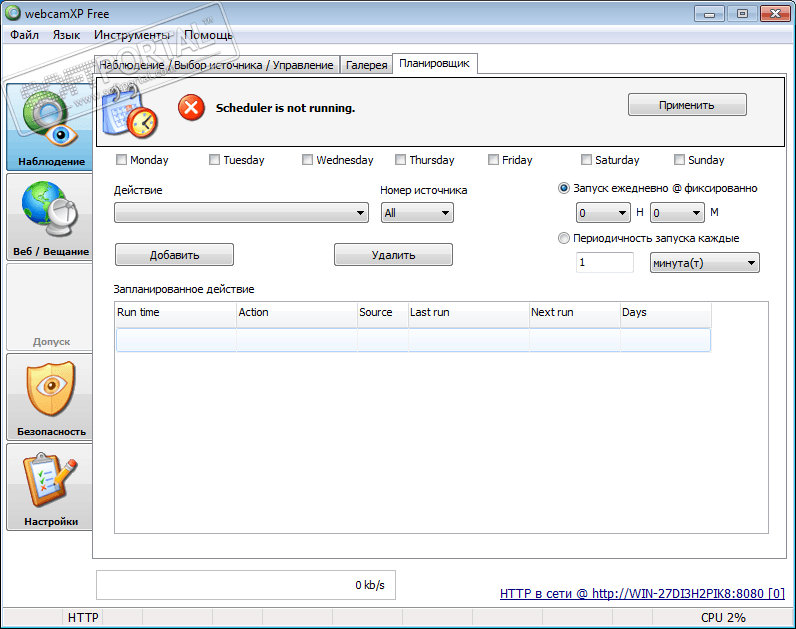Image resolution: width=796 pixels, height=629 pixels.
Task: Minimize the webcamXP Free window
Action: [709, 14]
